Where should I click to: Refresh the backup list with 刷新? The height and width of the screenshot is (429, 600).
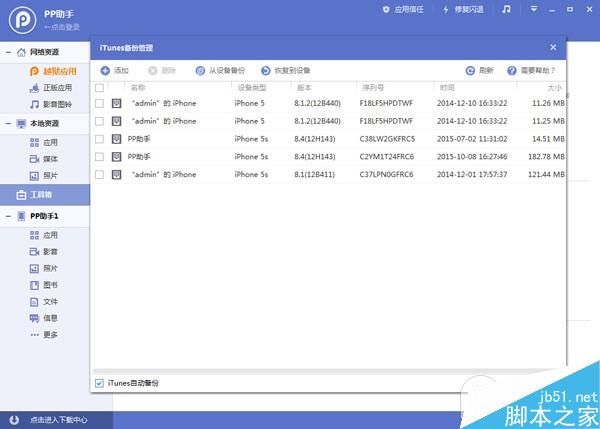click(x=479, y=70)
